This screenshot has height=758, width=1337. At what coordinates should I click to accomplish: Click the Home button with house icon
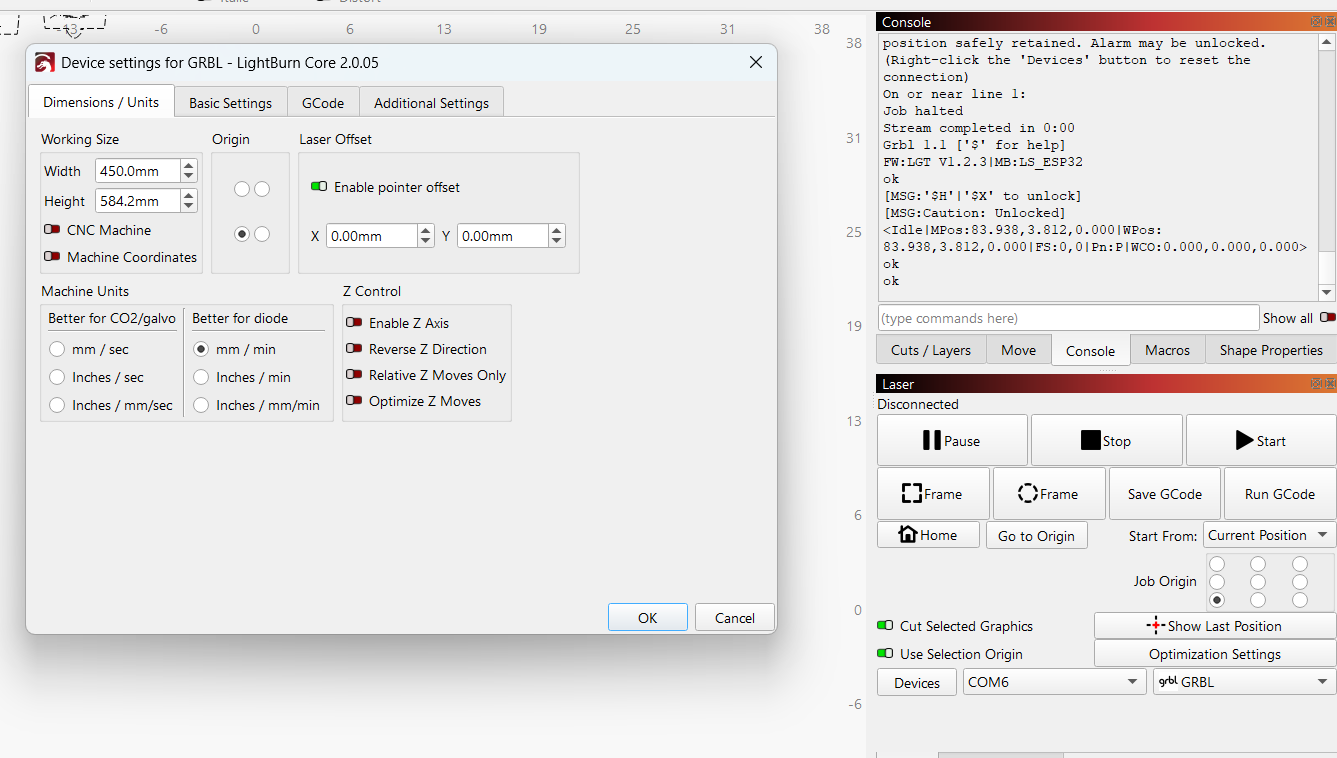(928, 535)
